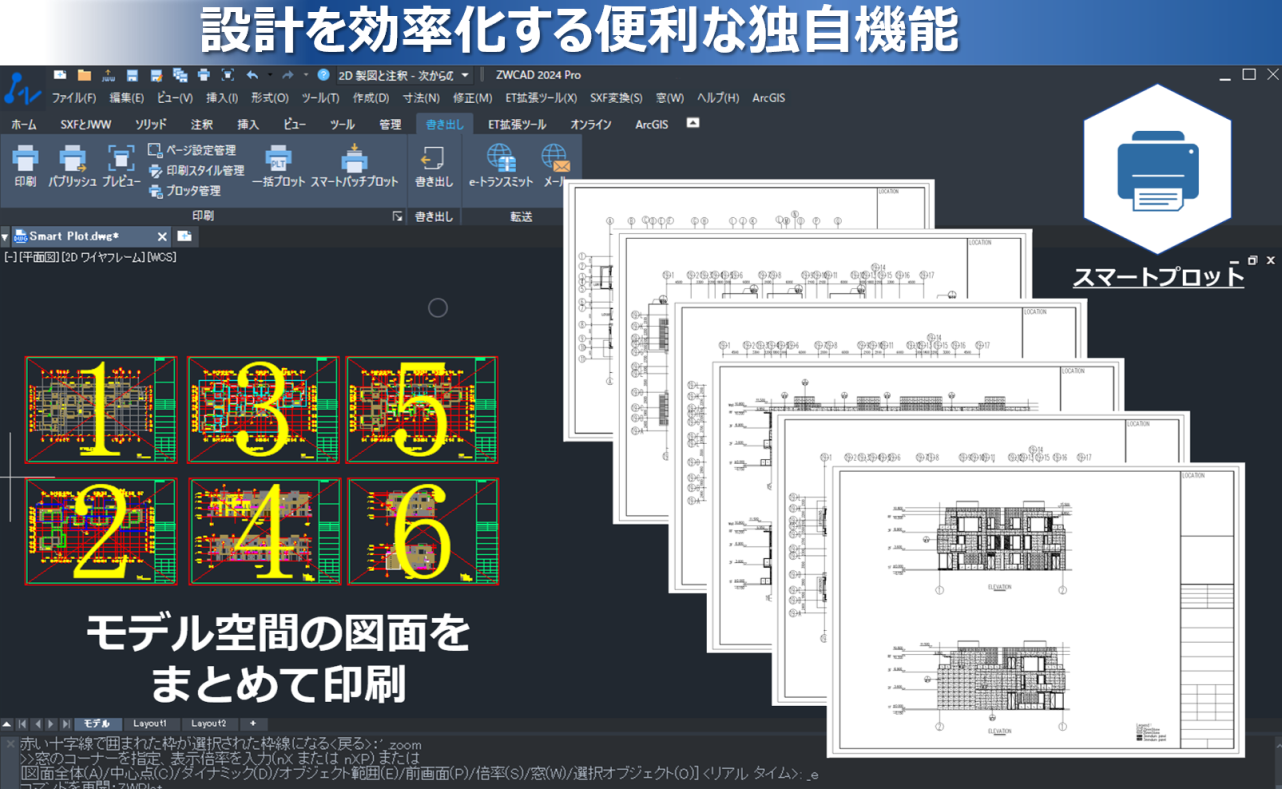
Task: Switch to オンライン ribbon tab
Action: [x=591, y=124]
